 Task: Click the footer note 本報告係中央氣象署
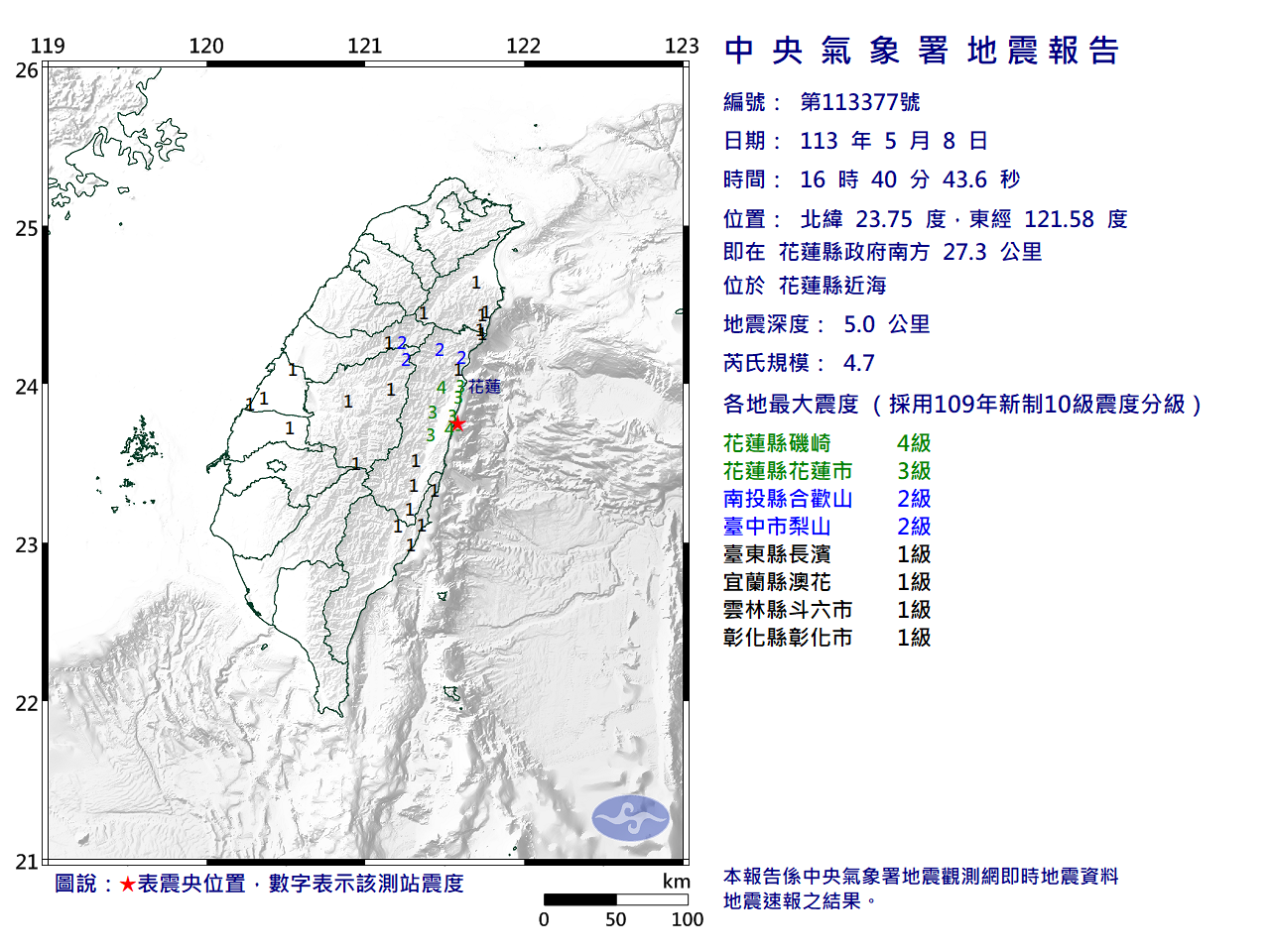[x=812, y=877]
